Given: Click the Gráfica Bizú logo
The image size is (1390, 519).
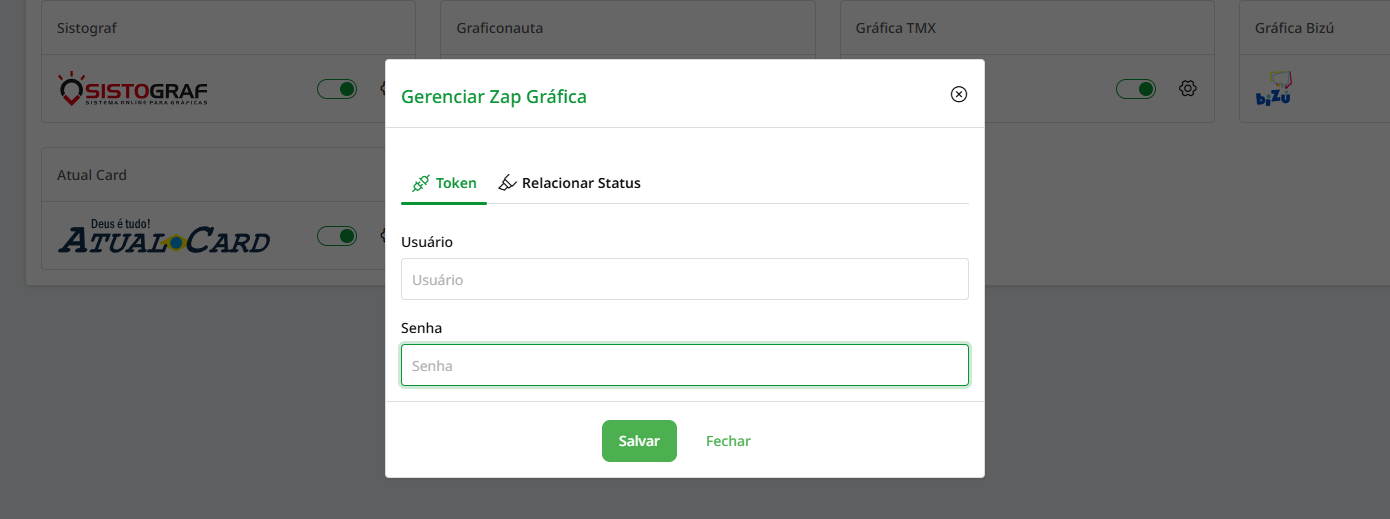Looking at the screenshot, I should pos(1275,88).
